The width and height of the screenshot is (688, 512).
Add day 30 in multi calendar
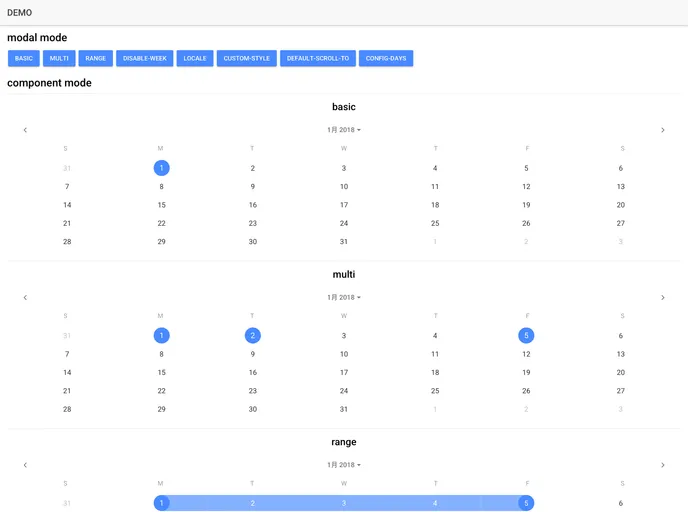coord(253,409)
